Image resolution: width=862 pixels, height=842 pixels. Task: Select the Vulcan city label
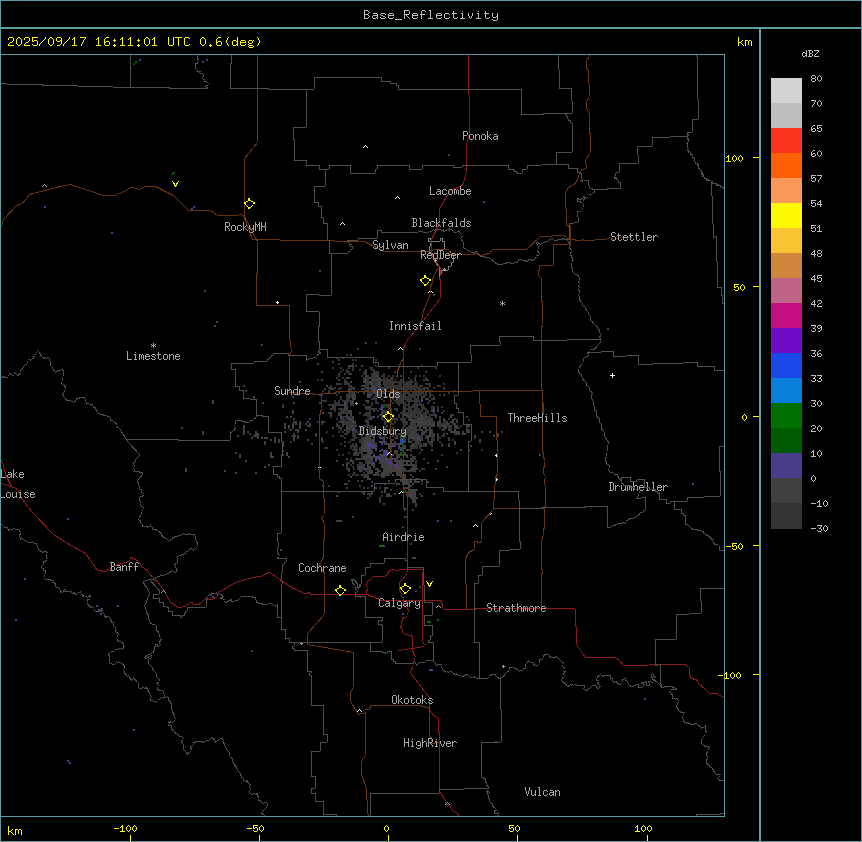(542, 792)
